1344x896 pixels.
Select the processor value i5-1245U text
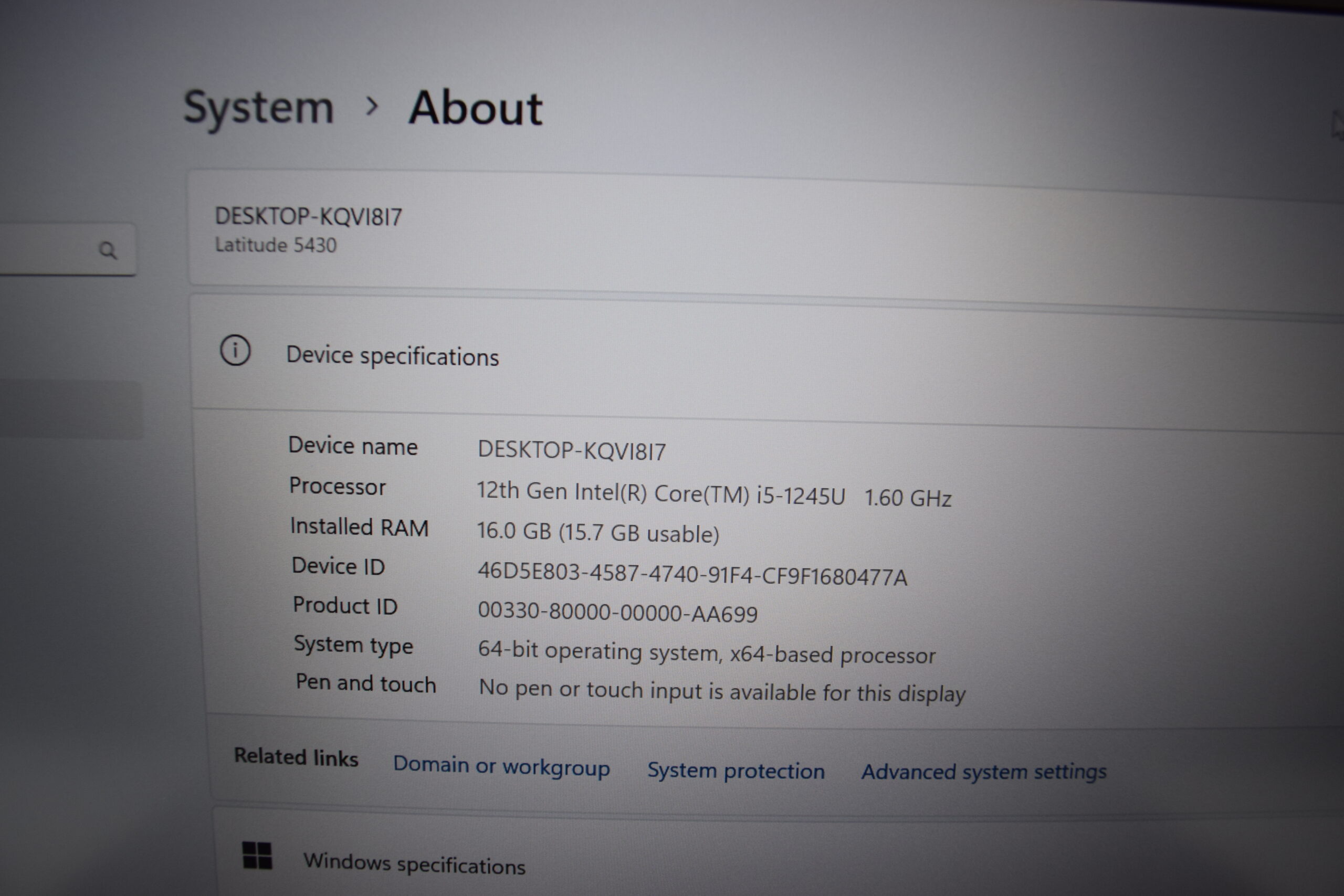(715, 494)
